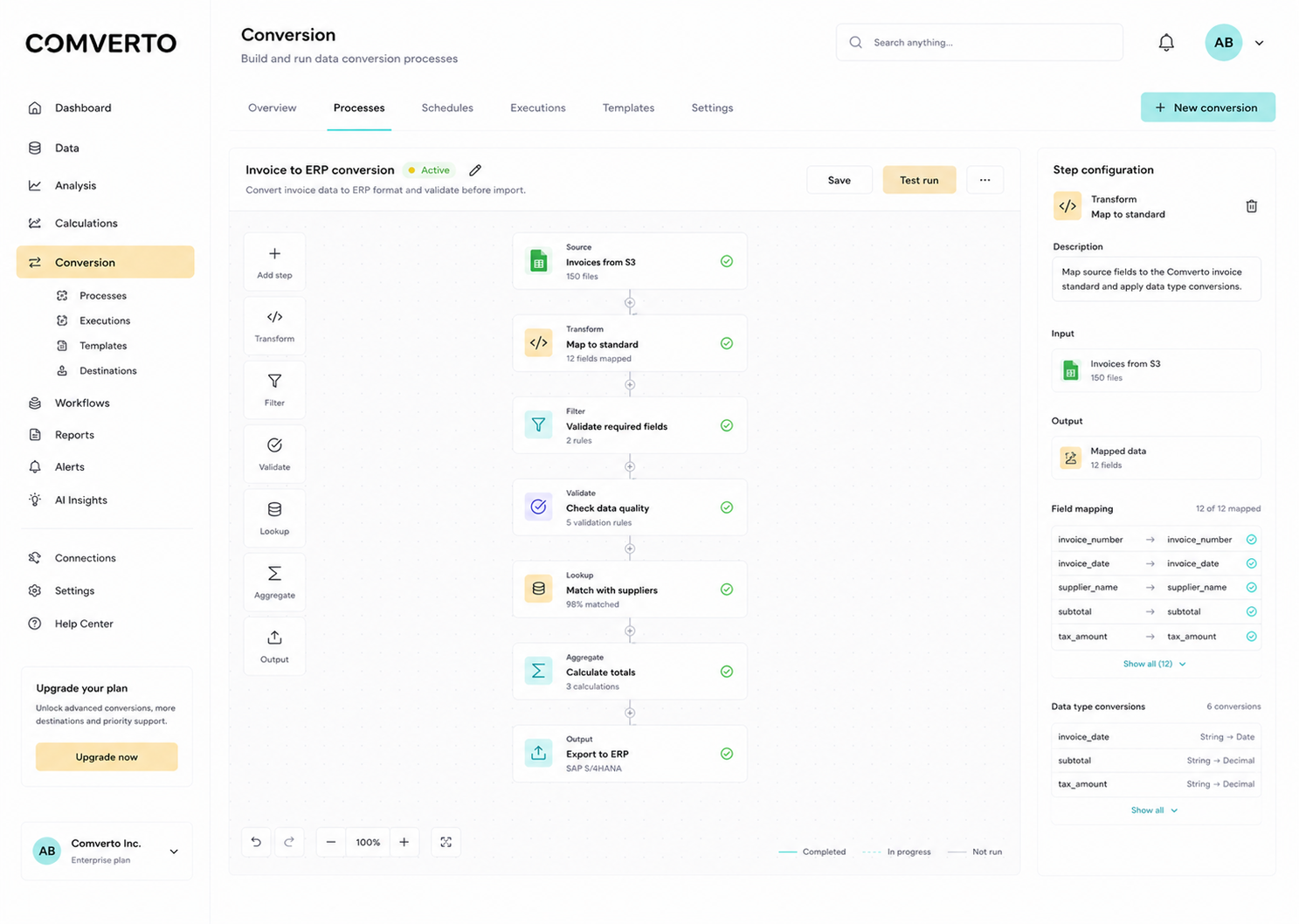The width and height of the screenshot is (1299, 924).
Task: Fit canvas to screen icon
Action: [446, 842]
